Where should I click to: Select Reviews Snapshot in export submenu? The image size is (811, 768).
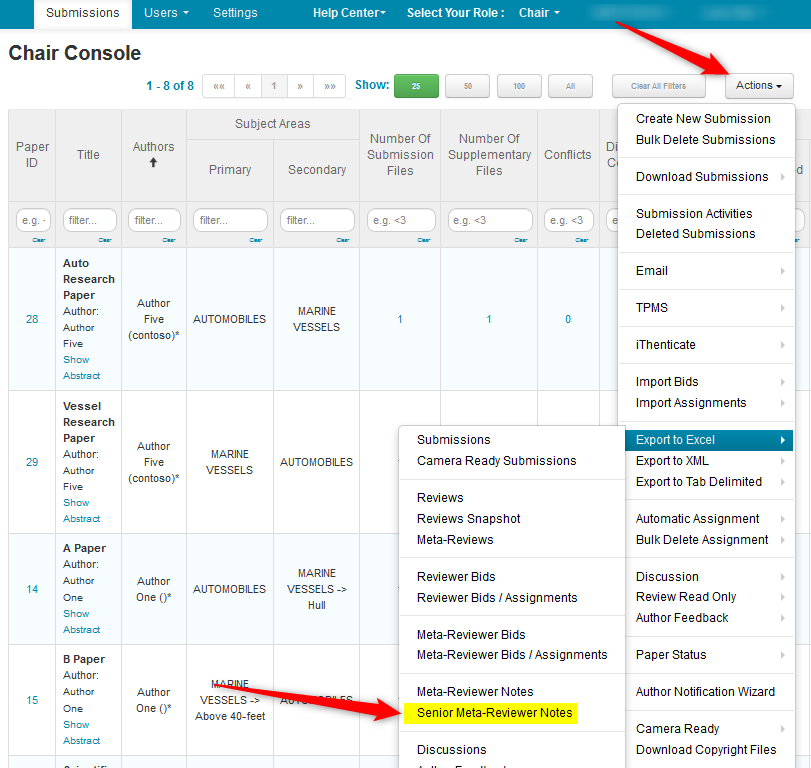tap(469, 519)
